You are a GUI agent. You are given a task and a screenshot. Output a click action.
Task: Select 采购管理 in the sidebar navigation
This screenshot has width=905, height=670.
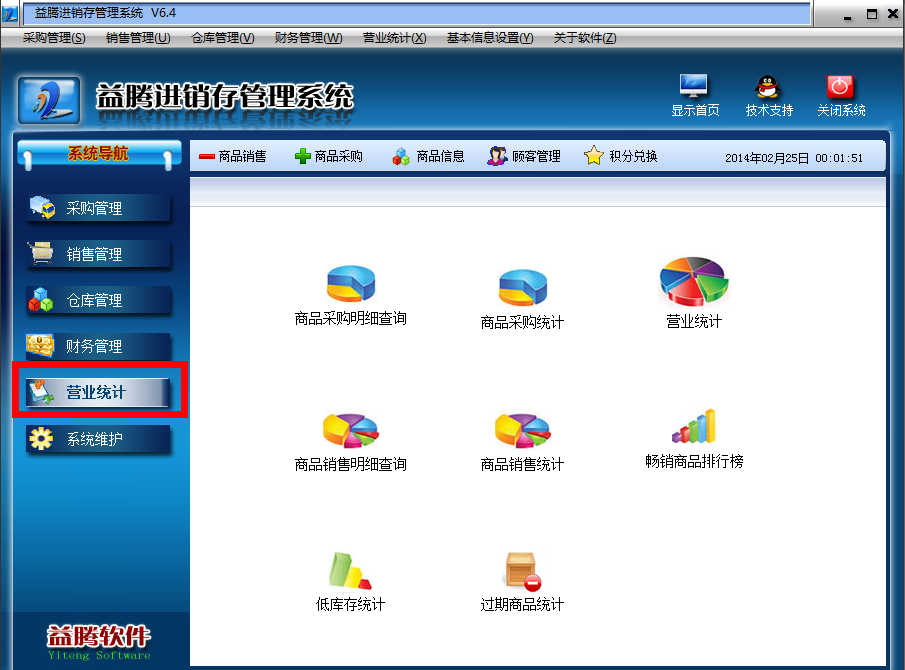[94, 208]
